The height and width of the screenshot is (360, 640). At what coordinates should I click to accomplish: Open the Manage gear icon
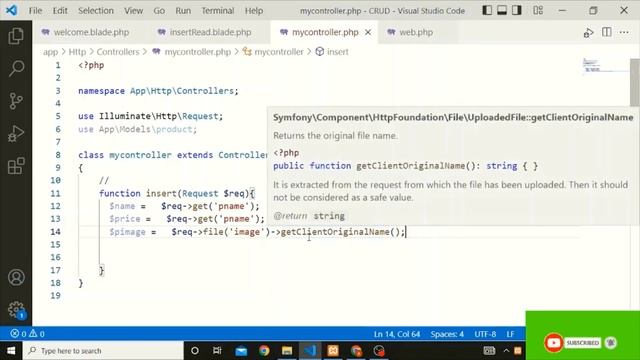pyautogui.click(x=16, y=310)
